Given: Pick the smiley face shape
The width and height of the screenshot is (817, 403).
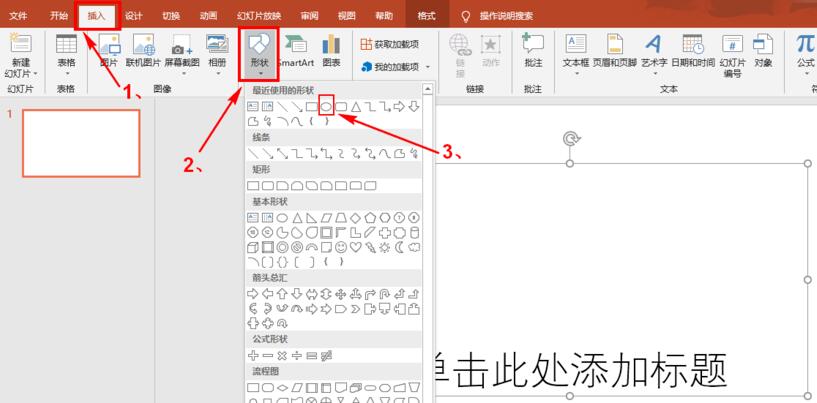Looking at the screenshot, I should pos(341,246).
